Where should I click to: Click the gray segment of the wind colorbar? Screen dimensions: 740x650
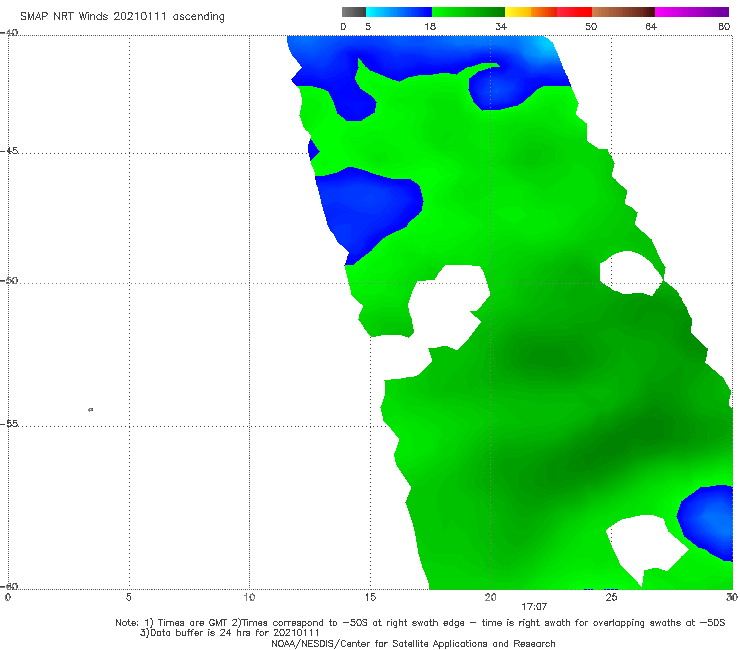354,12
